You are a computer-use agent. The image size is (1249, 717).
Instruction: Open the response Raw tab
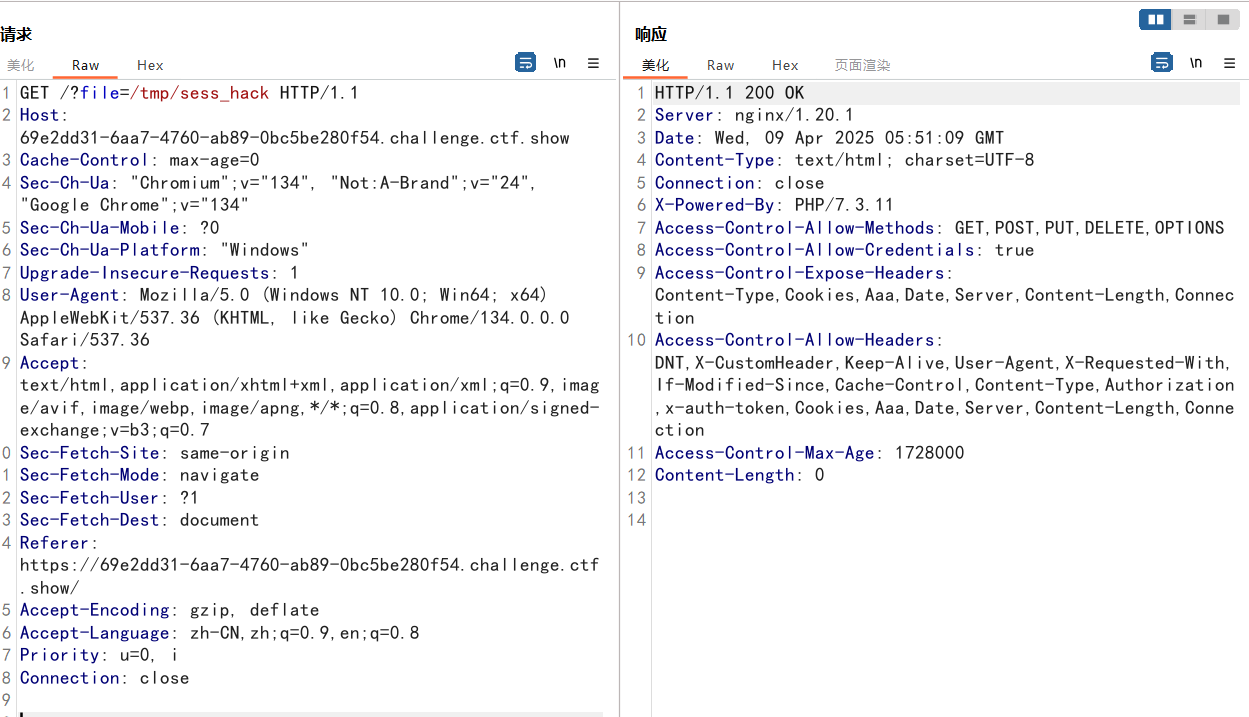[720, 65]
